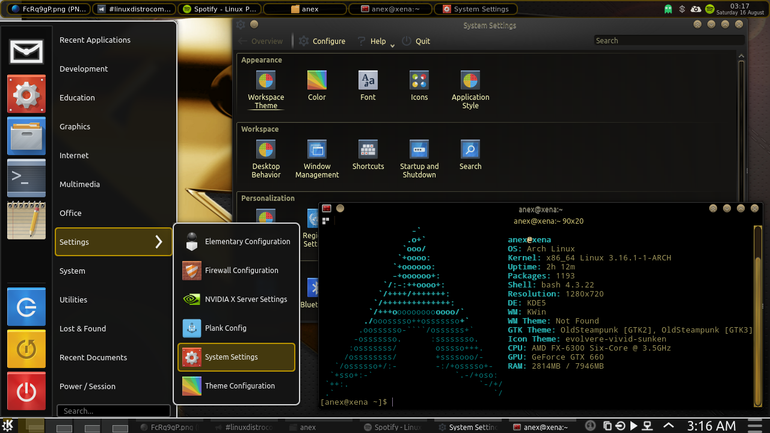
Task: Open Shortcuts settings module
Action: 368,155
